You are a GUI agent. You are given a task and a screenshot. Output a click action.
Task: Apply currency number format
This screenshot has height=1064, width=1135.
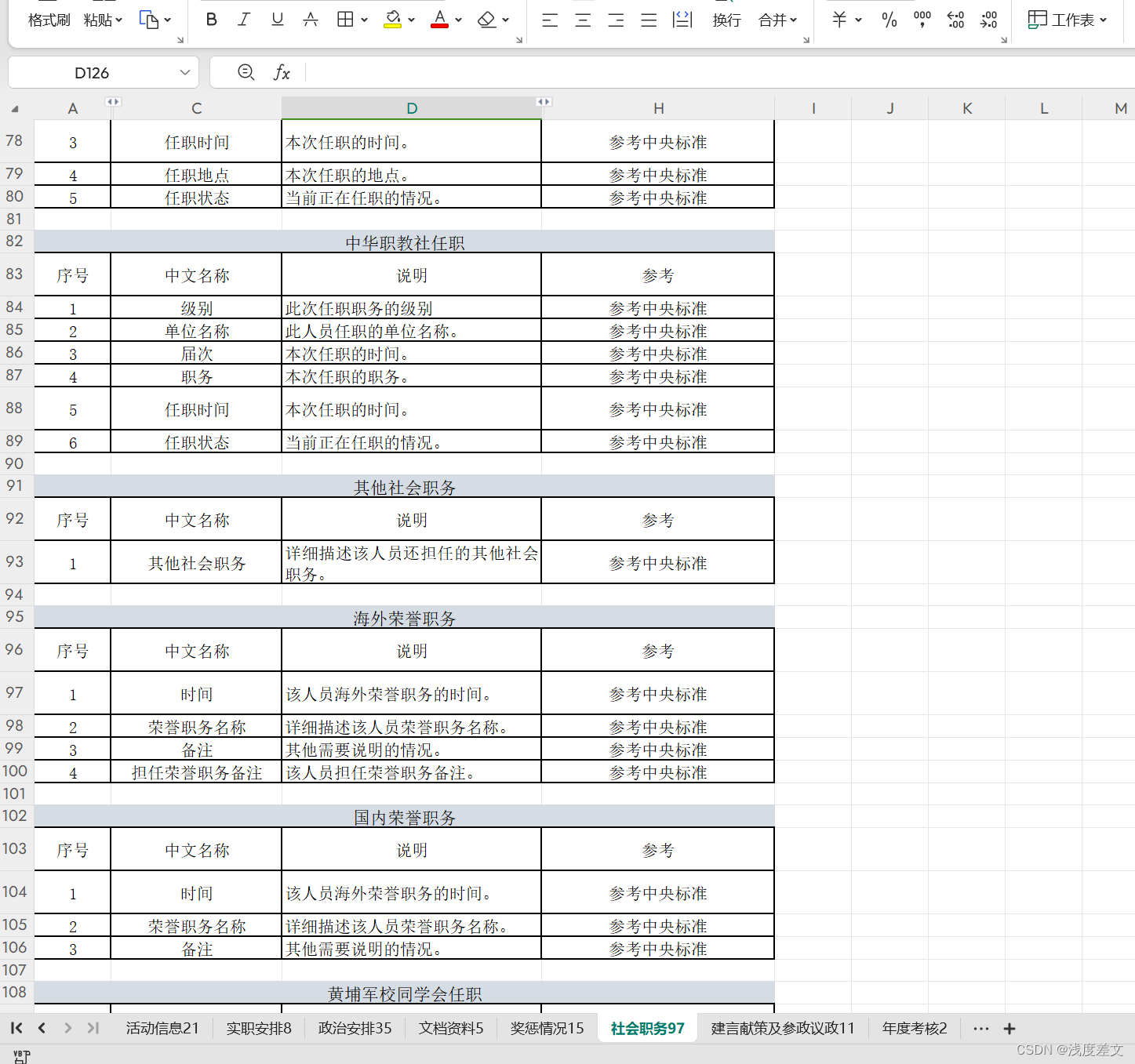839,20
